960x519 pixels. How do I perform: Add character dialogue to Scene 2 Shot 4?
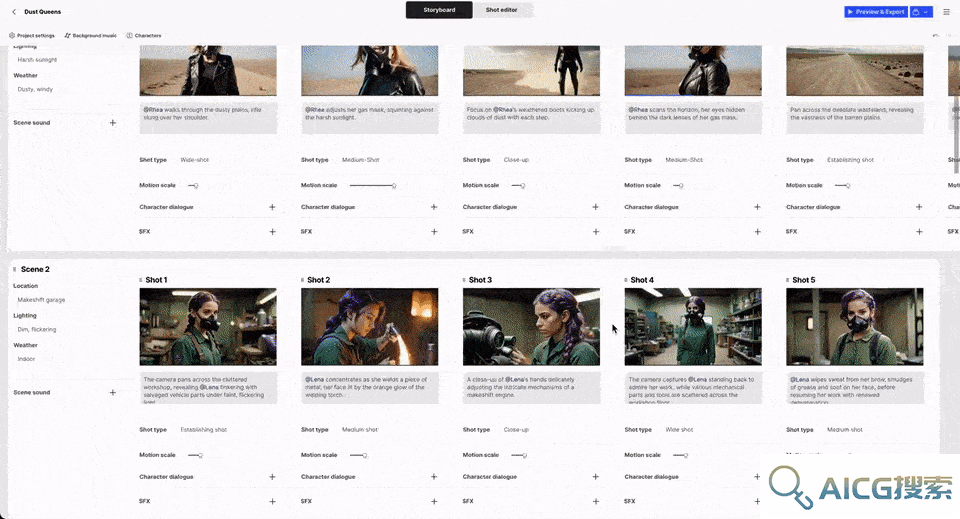[757, 477]
